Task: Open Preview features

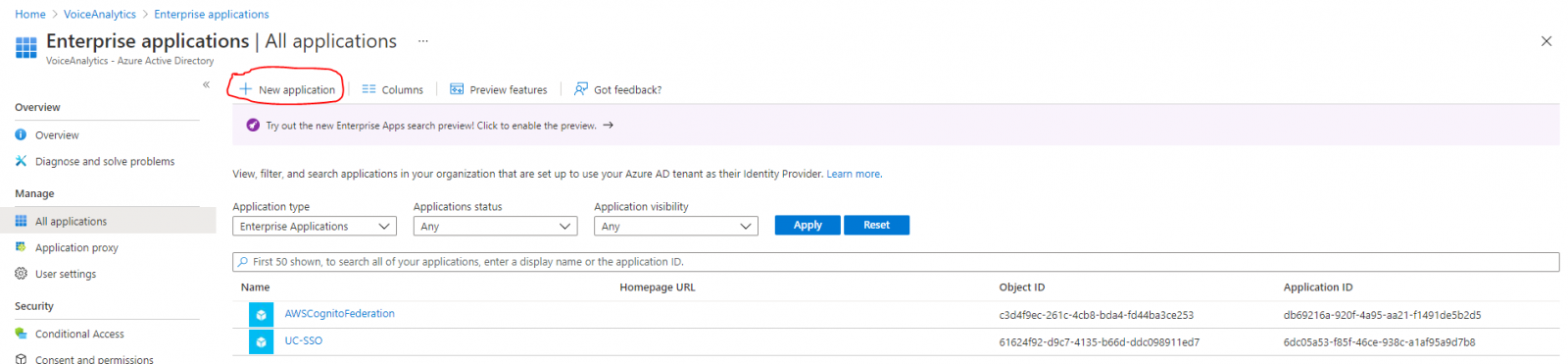Action: pyautogui.click(x=498, y=89)
